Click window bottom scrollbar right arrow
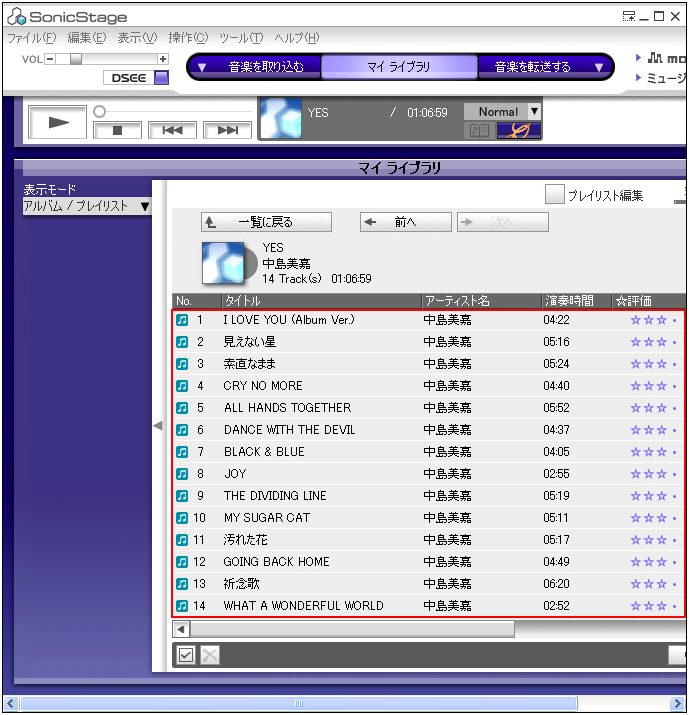The image size is (689, 715). click(678, 704)
